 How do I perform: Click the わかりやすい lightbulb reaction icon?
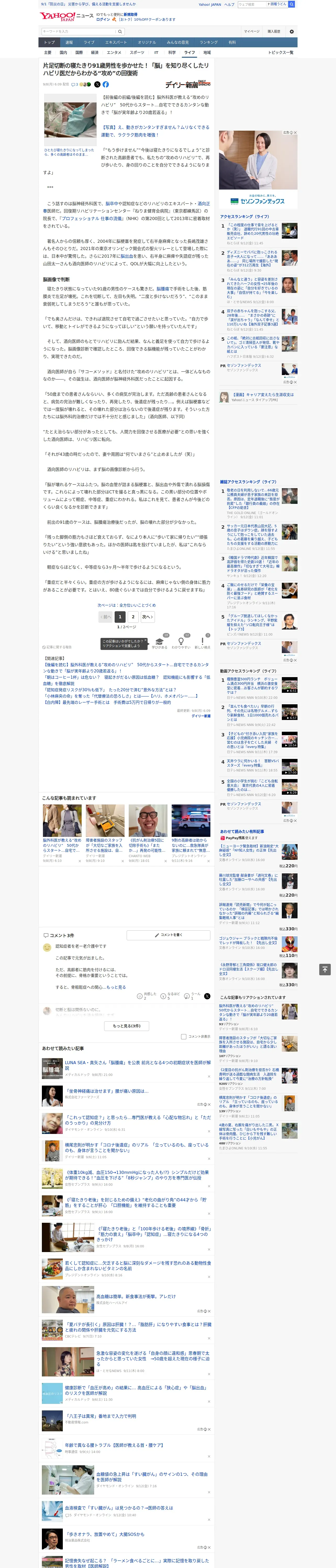coord(181,642)
